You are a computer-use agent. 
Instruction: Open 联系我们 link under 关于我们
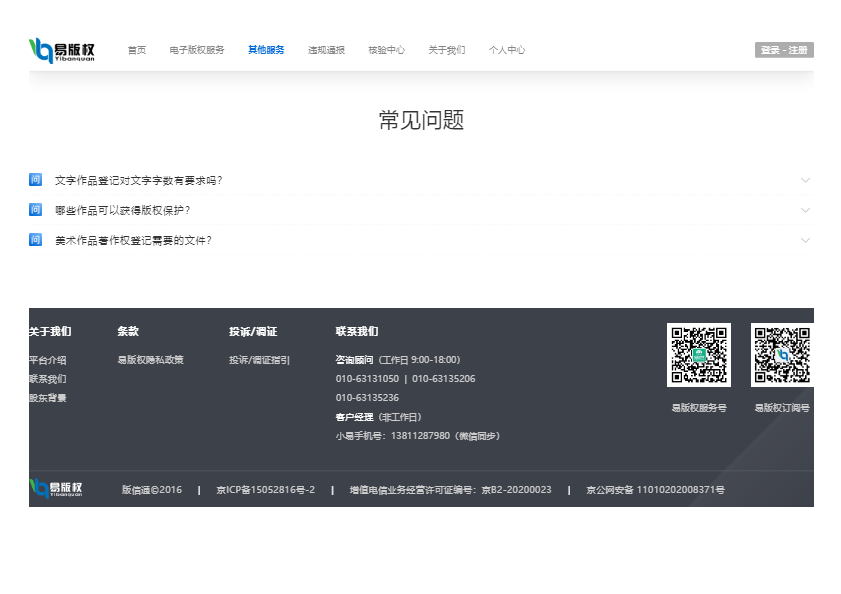point(48,379)
